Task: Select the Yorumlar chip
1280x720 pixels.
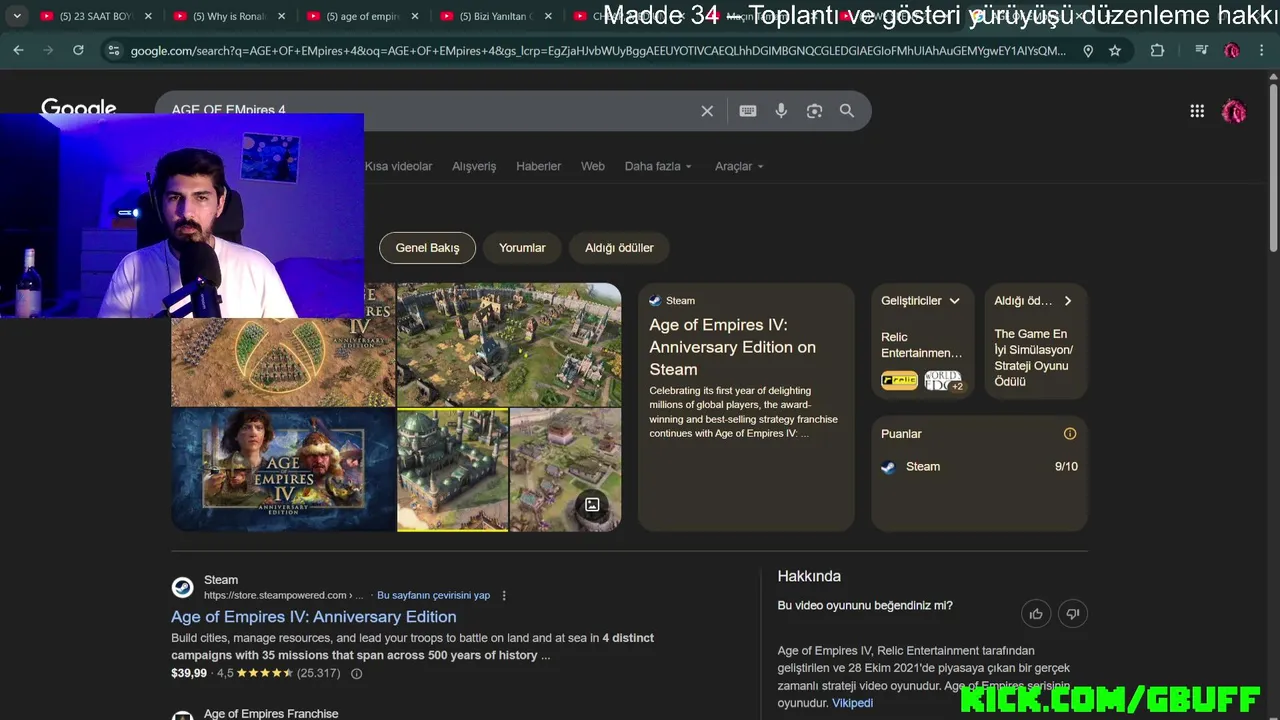Action: (522, 248)
